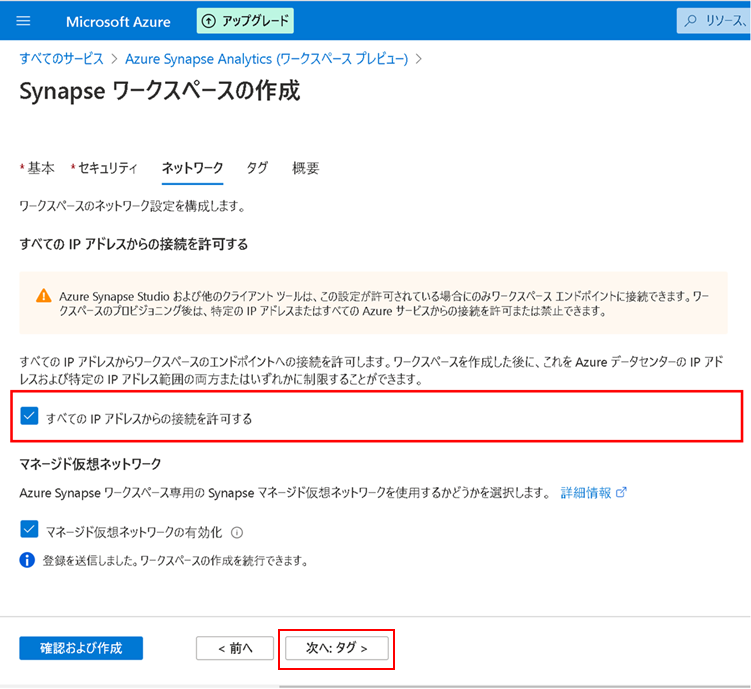The image size is (751, 689).
Task: Switch to the 基本 tab
Action: point(41,168)
